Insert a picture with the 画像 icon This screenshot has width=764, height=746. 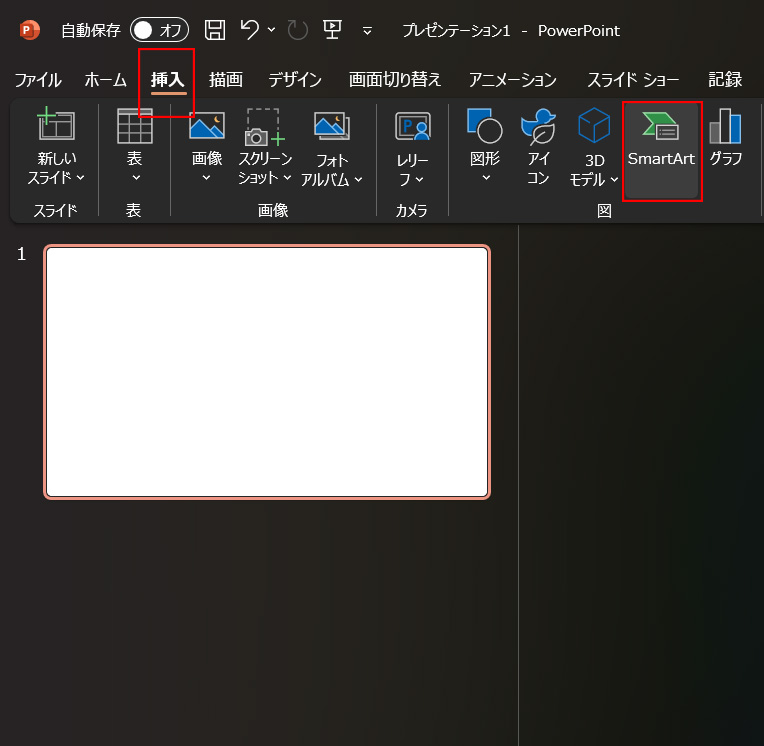(x=207, y=125)
